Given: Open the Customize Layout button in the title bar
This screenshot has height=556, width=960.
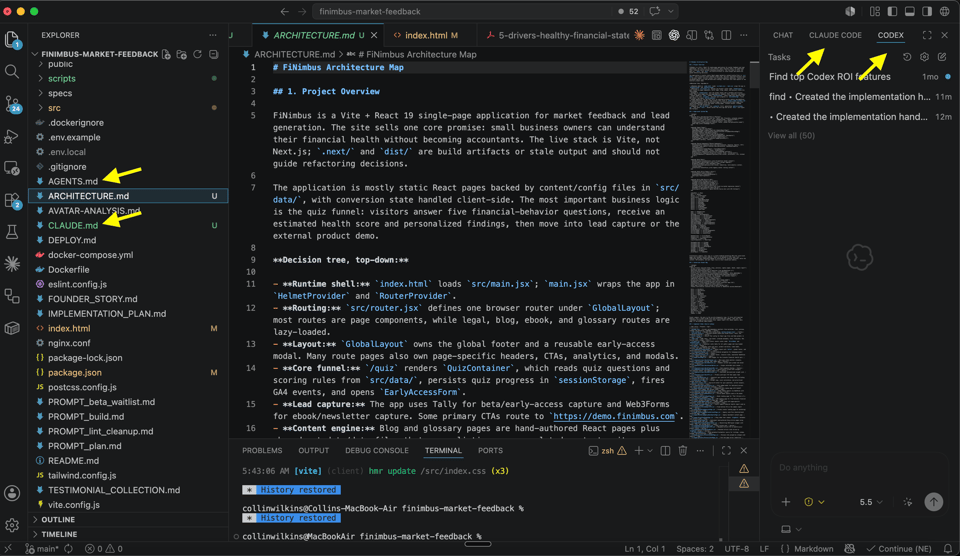Looking at the screenshot, I should [875, 11].
